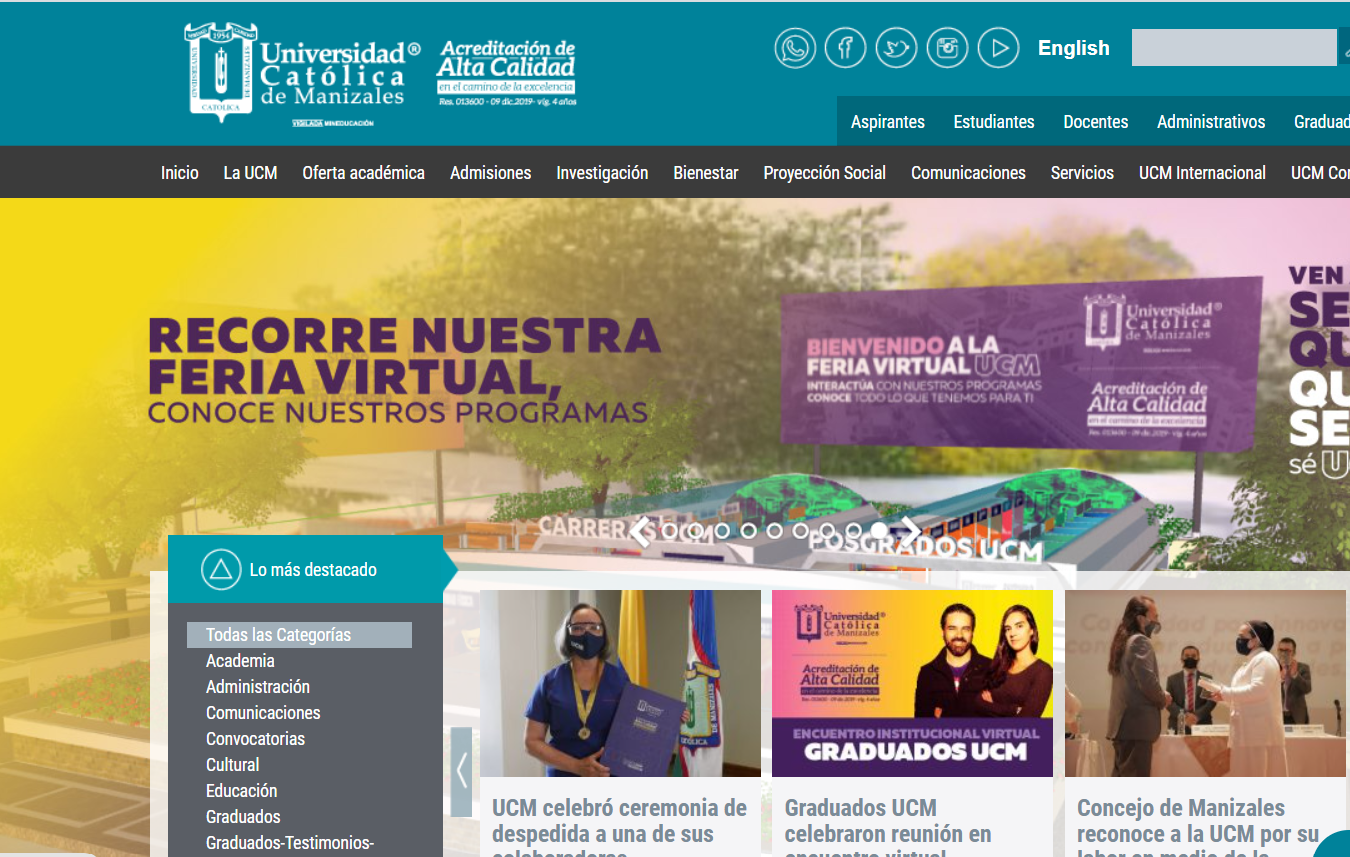Select the filled active slide indicator dot
The width and height of the screenshot is (1350, 857).
(x=878, y=531)
